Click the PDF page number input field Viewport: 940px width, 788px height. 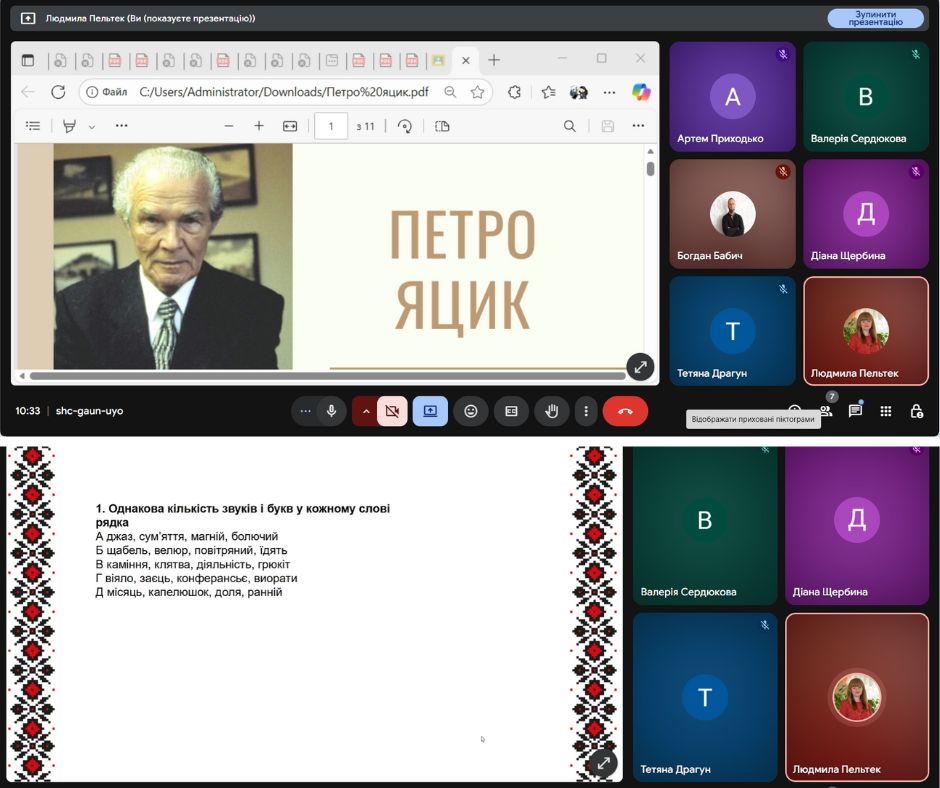[x=331, y=126]
